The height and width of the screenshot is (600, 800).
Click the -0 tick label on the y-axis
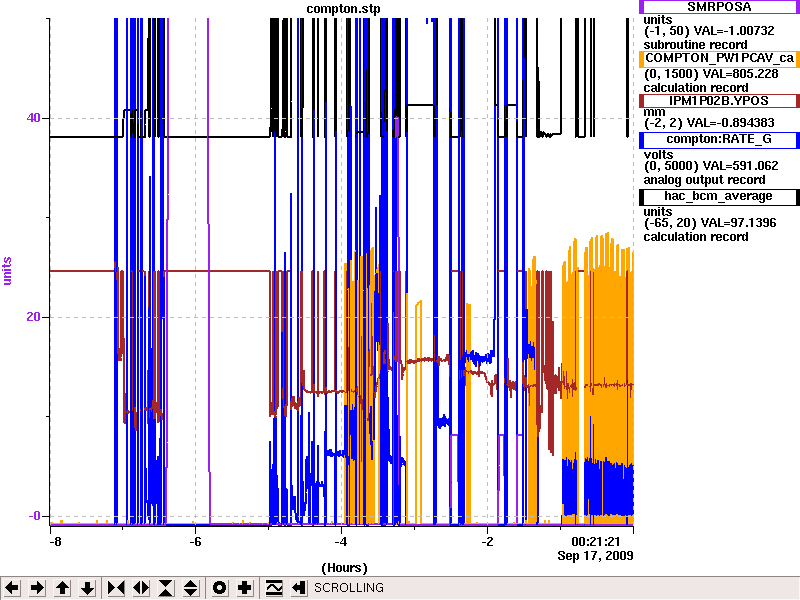(x=34, y=516)
